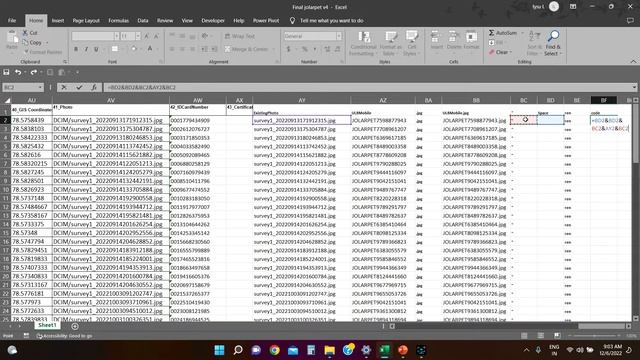Select the Sheet1 tab
Screen dimensions: 640x360
point(47,325)
